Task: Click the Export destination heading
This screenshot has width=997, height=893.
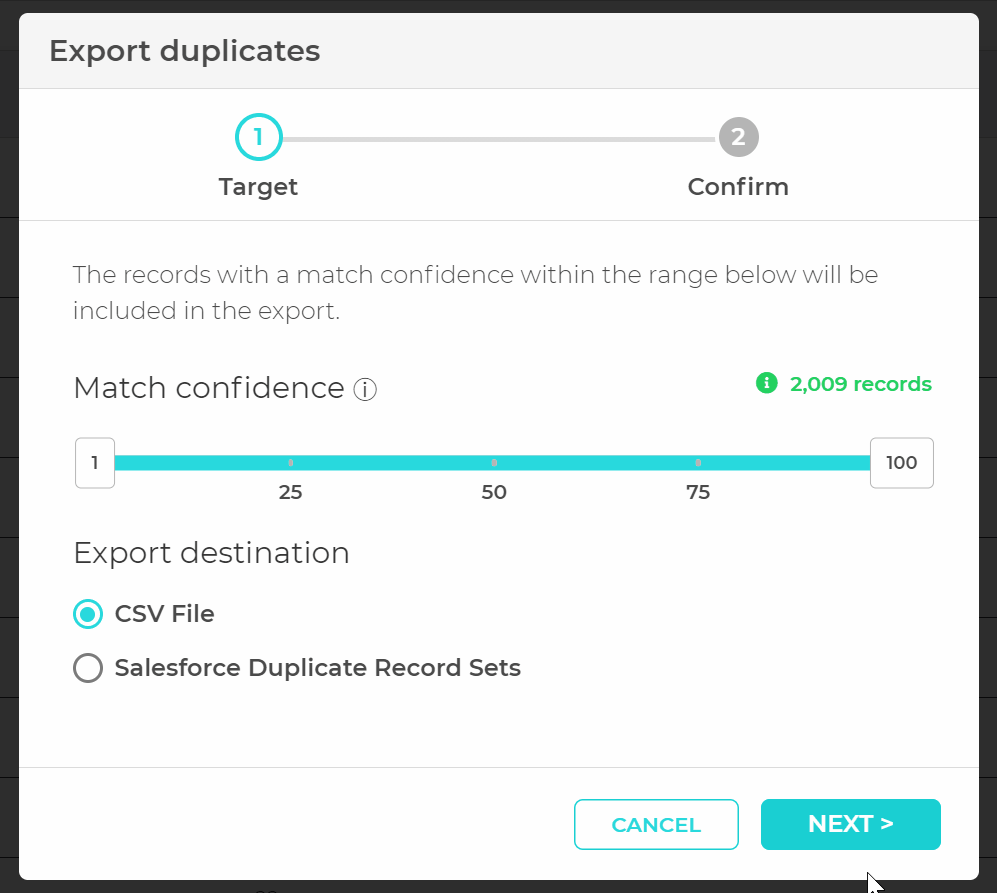Action: [x=211, y=553]
